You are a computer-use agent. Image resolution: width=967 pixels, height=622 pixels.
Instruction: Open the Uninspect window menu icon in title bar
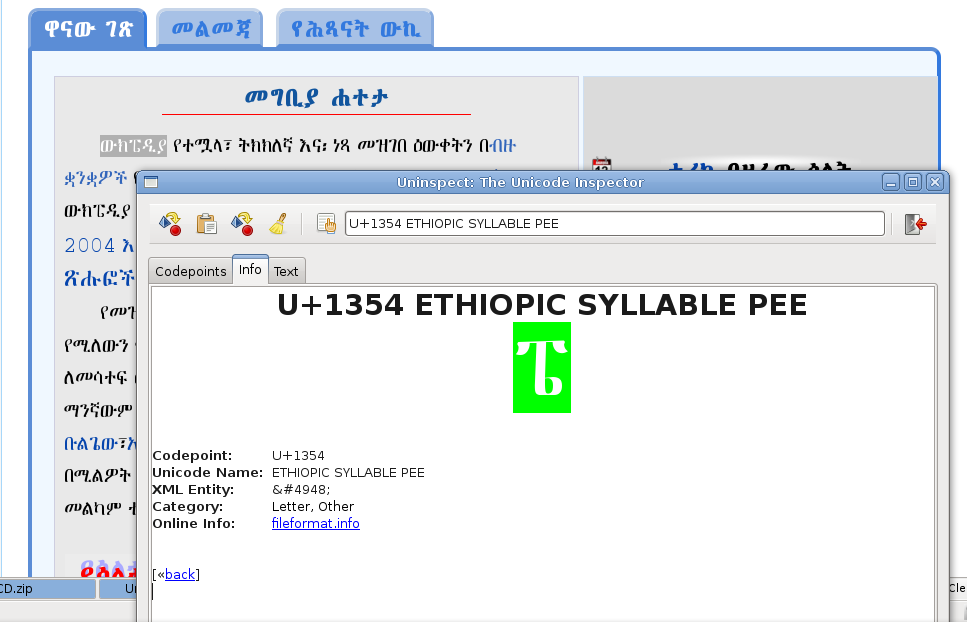coord(151,182)
